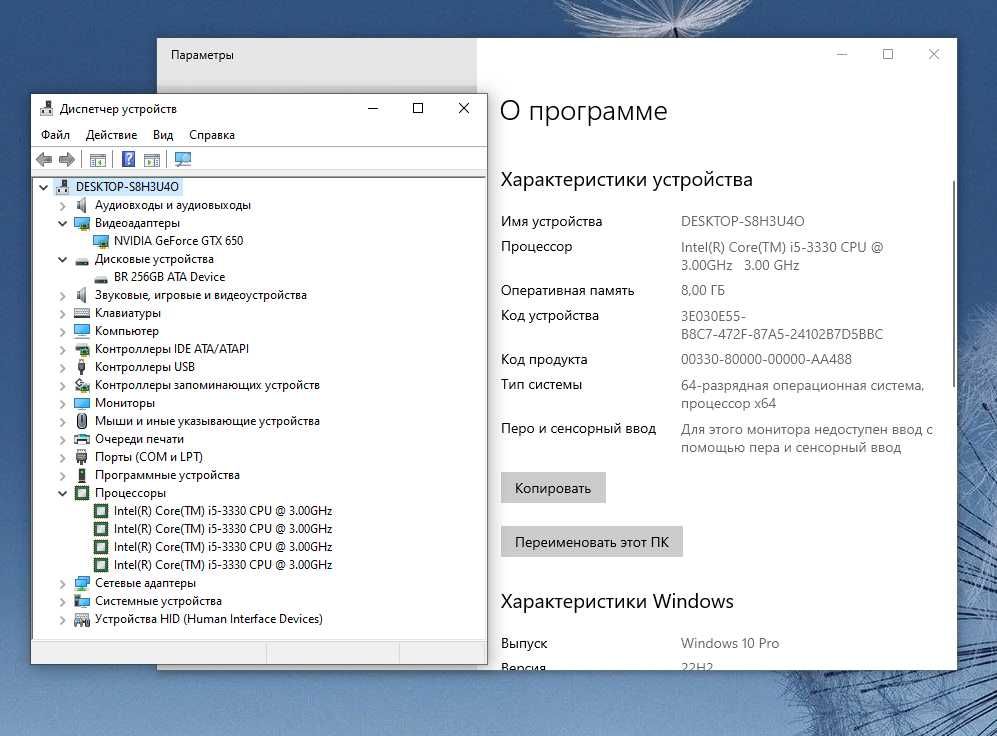Image resolution: width=997 pixels, height=736 pixels.
Task: Click the Устройства HID icon
Action: (x=81, y=619)
